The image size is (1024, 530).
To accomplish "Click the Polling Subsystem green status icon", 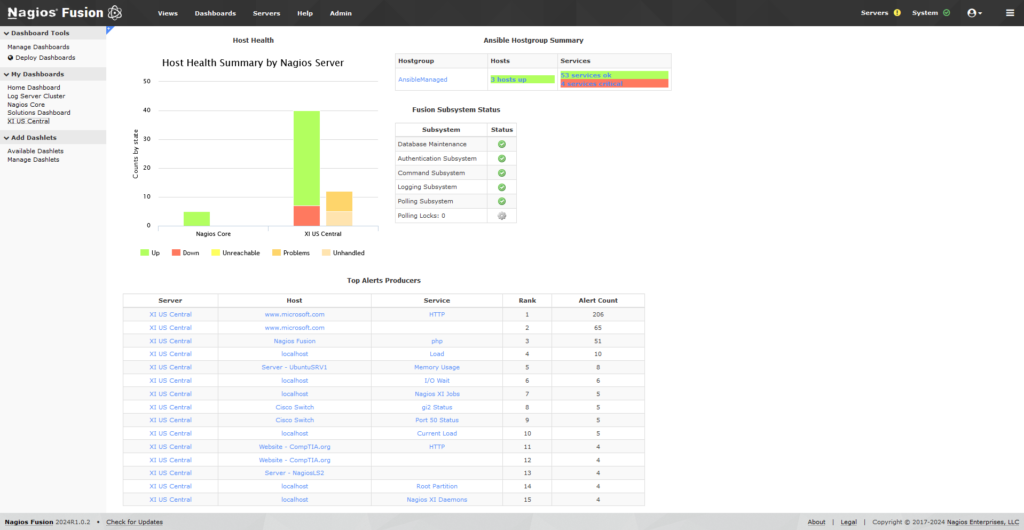I will [502, 201].
